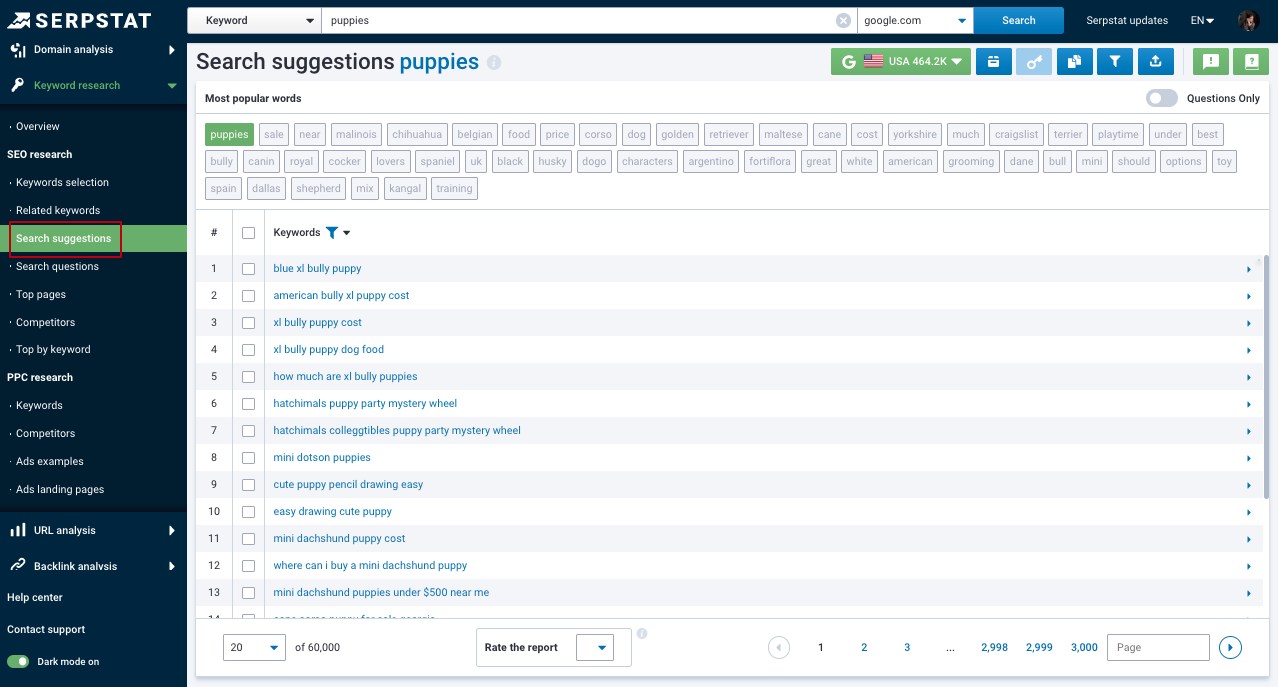Turn off Dark mode switch
1278x687 pixels.
point(18,661)
